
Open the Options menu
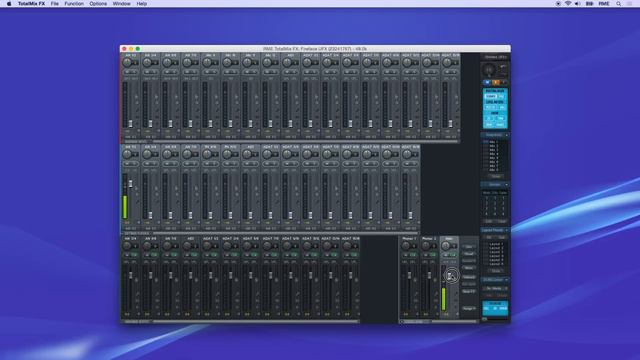coord(98,4)
